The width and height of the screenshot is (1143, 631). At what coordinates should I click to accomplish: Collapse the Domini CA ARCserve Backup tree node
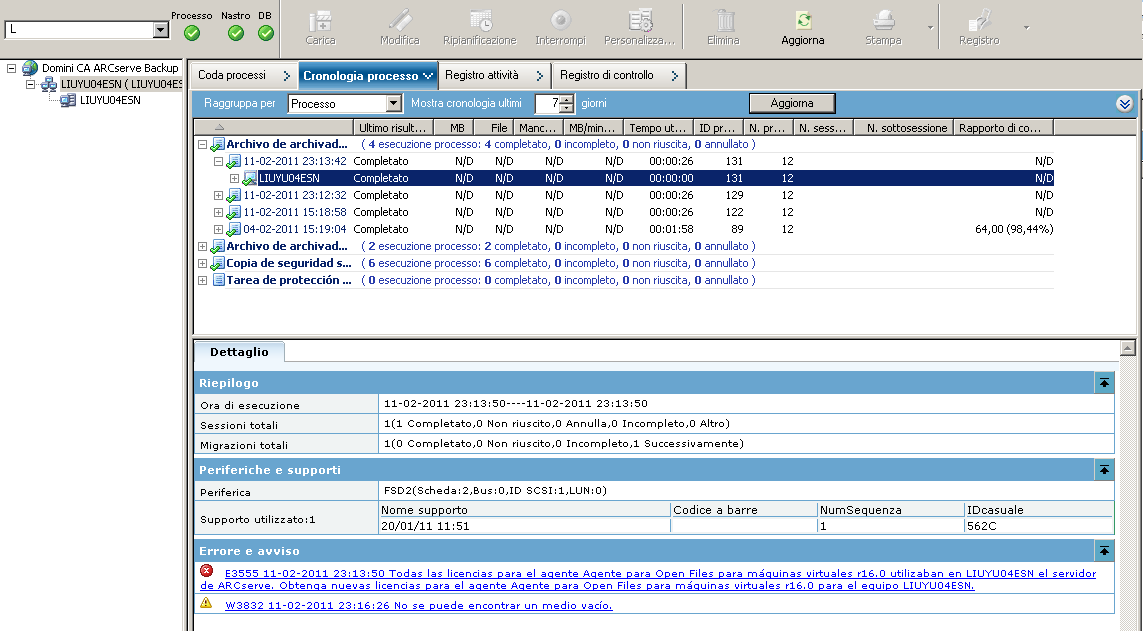(x=12, y=68)
